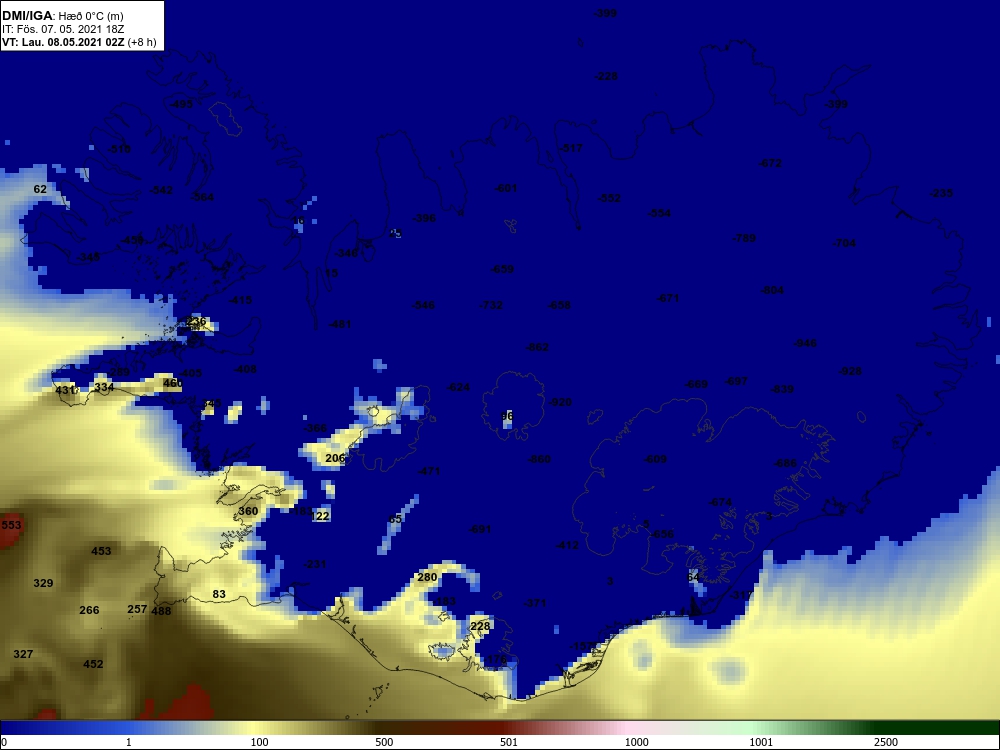The width and height of the screenshot is (1000, 750).
Task: Click the map value '334'
Action: click(x=104, y=387)
